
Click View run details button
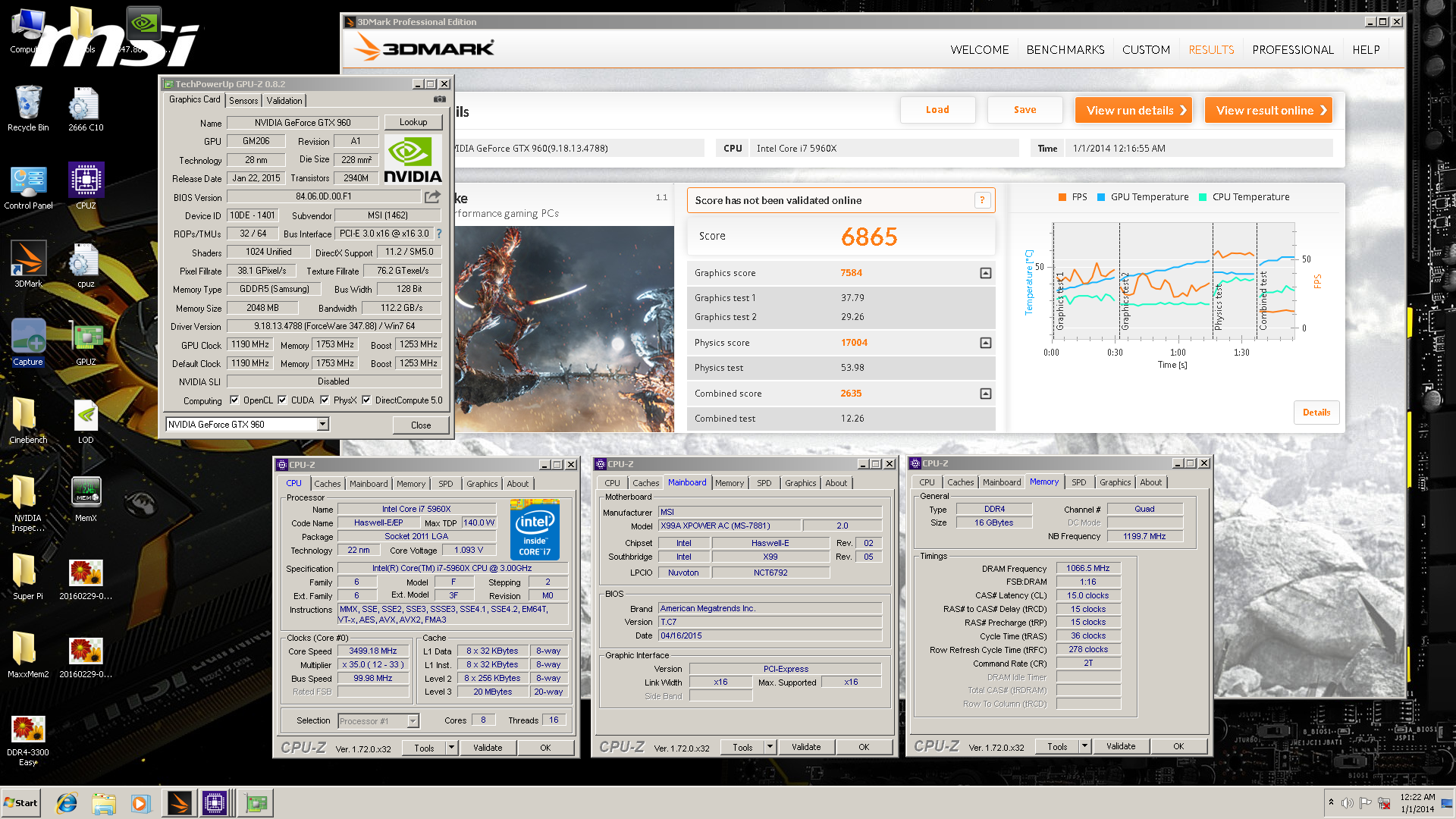pyautogui.click(x=1134, y=110)
